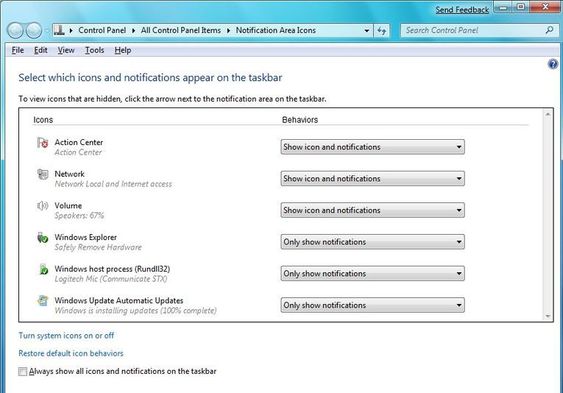563x393 pixels.
Task: Open the Edit menu
Action: (41, 50)
